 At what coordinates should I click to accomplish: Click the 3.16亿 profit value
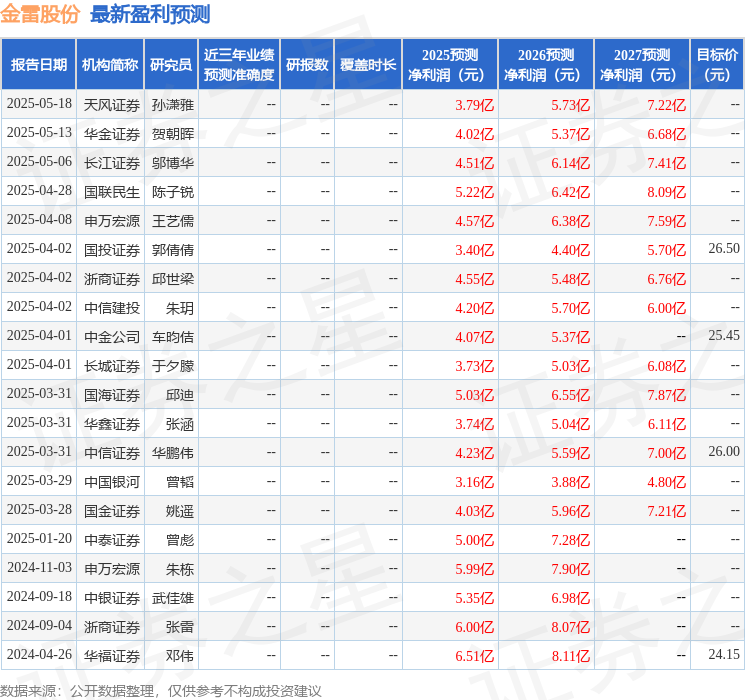tap(474, 482)
